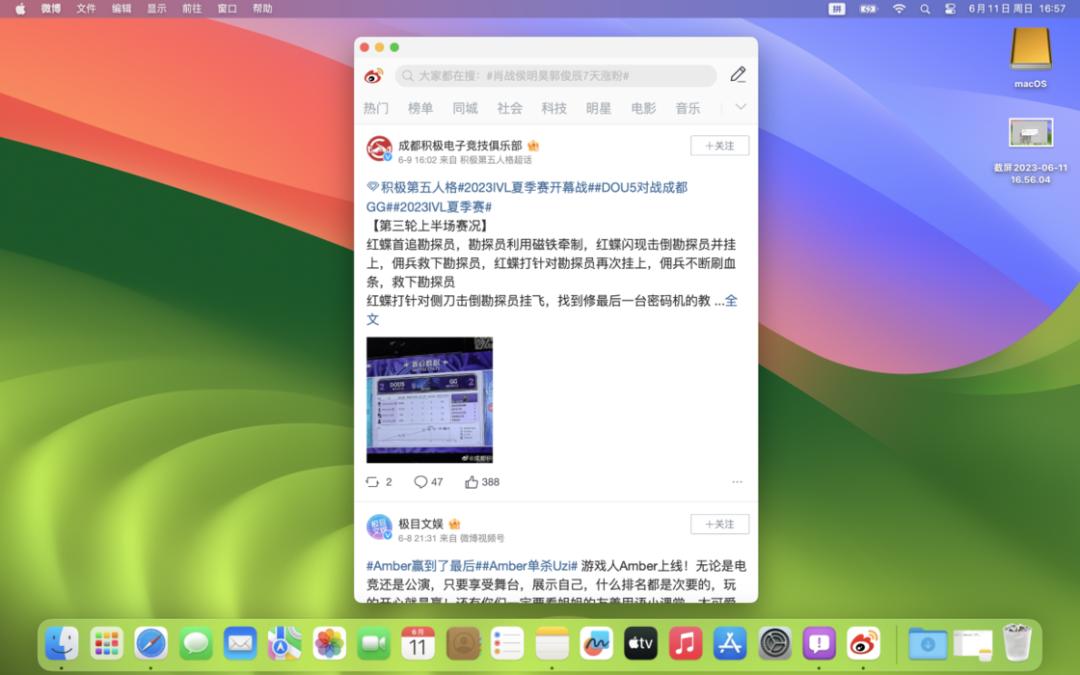
Task: Switch to the 科技 tab
Action: coord(554,108)
